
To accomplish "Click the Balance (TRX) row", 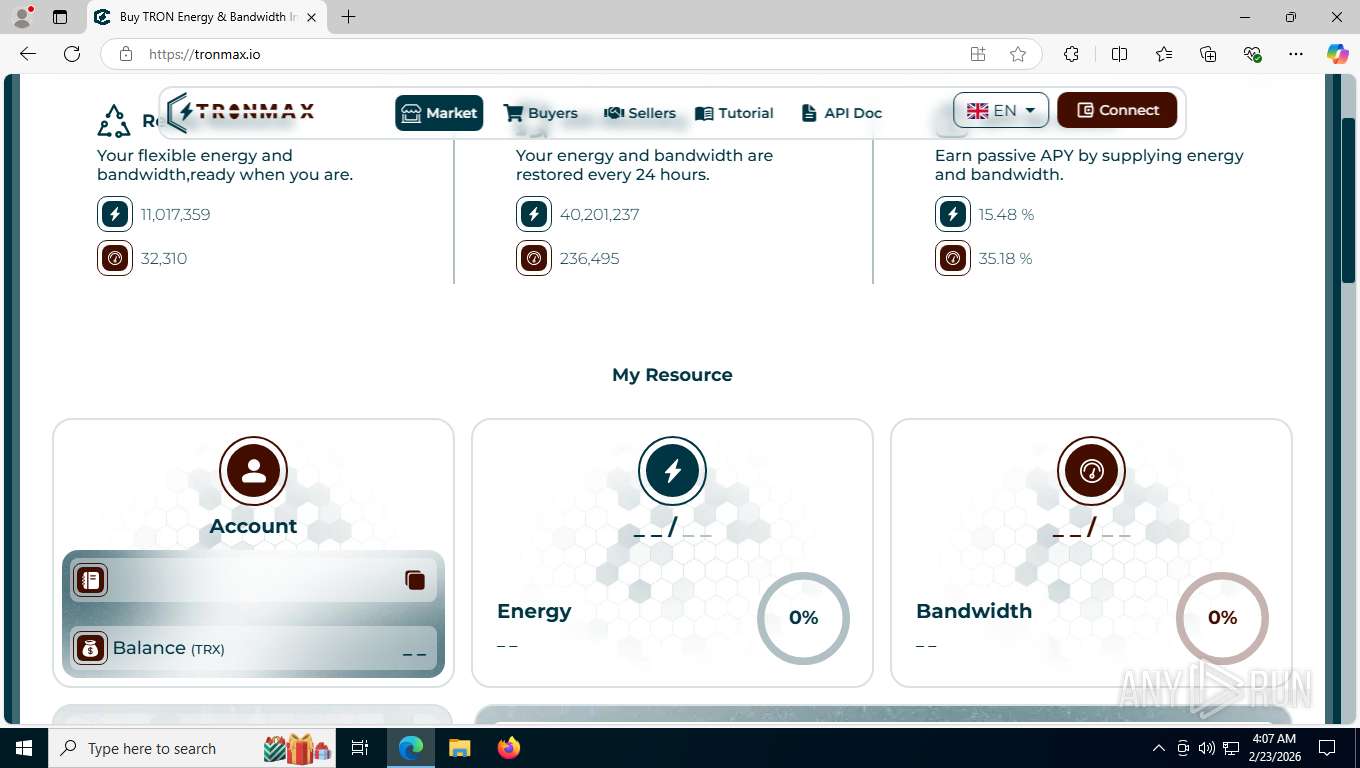I will click(254, 648).
